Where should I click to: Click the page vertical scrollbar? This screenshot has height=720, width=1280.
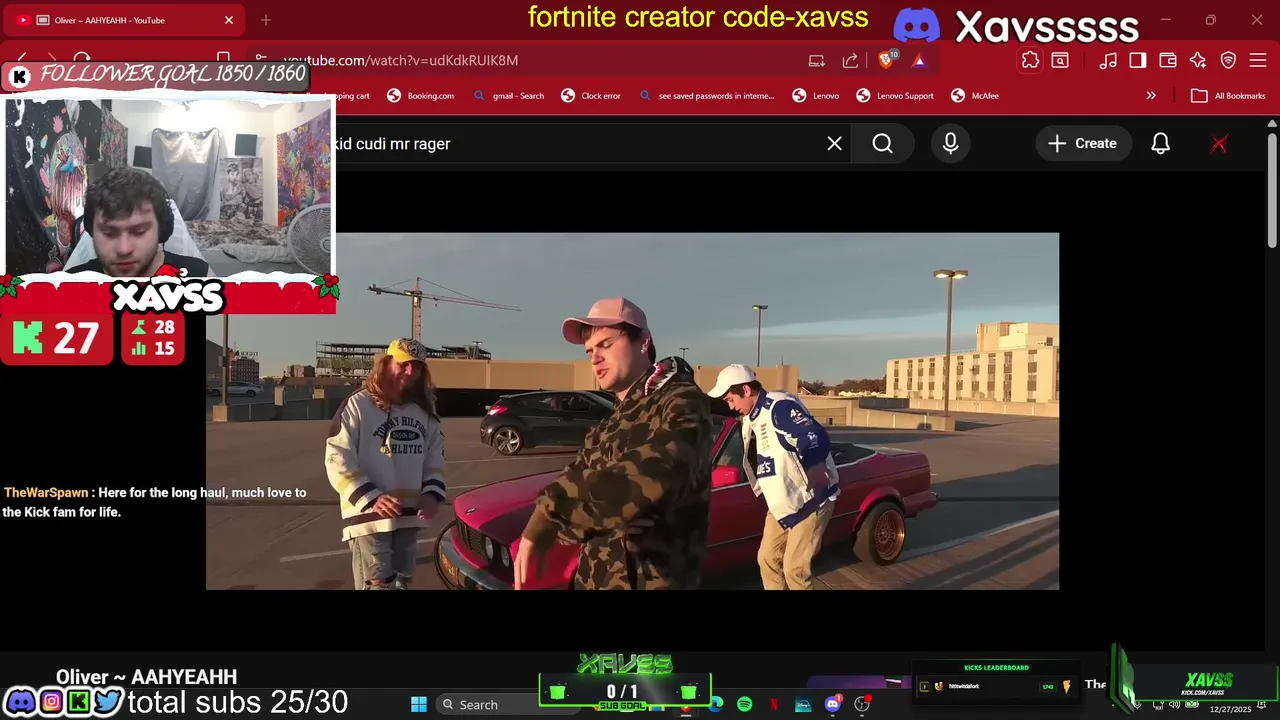pos(1272,190)
